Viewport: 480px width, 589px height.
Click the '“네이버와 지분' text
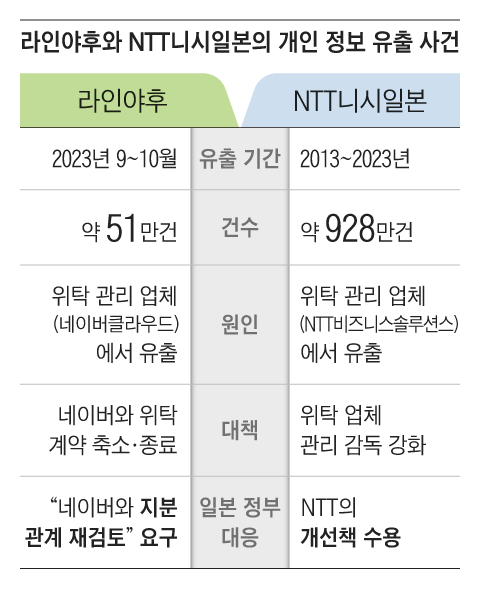(x=114, y=507)
